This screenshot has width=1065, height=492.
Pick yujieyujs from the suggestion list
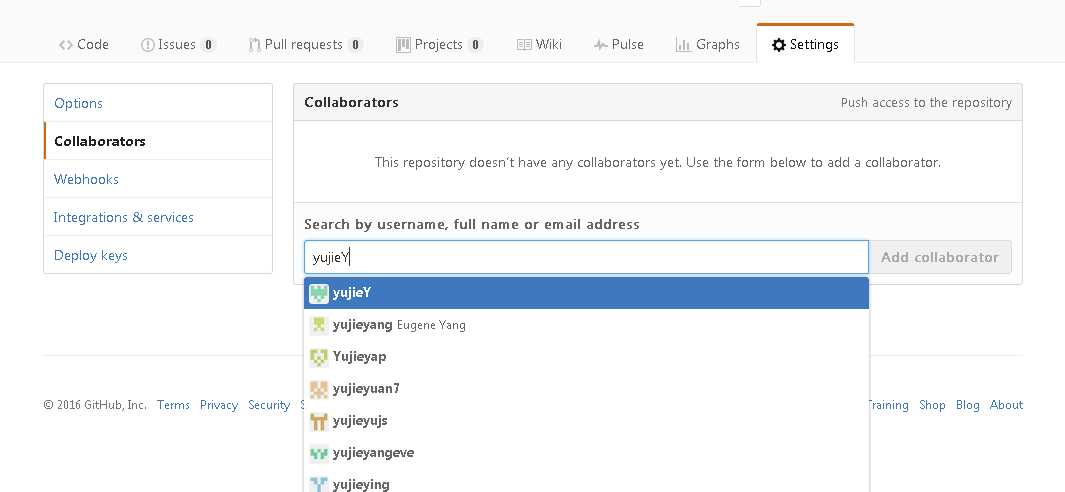click(x=586, y=421)
